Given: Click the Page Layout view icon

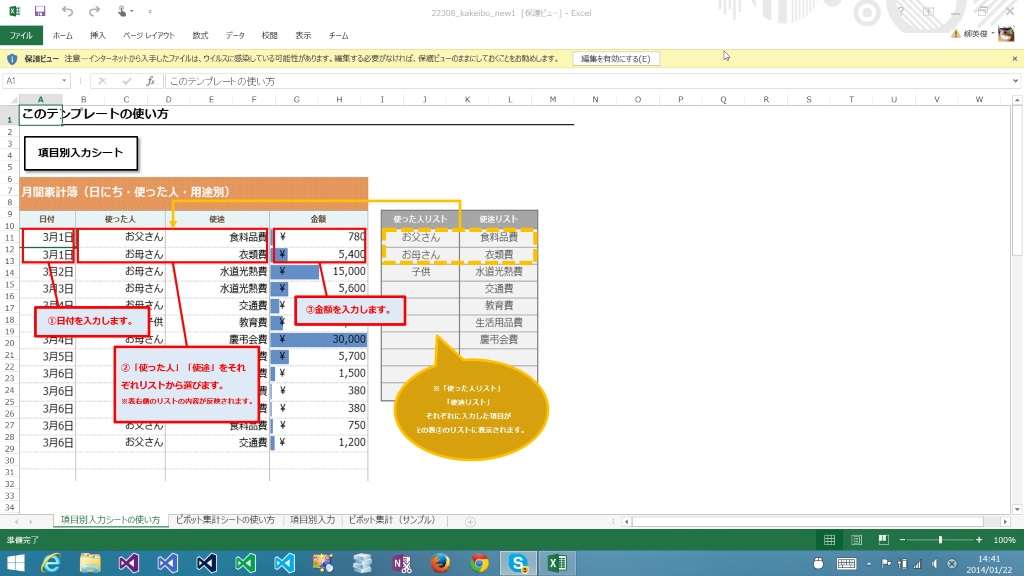Looking at the screenshot, I should coord(856,539).
